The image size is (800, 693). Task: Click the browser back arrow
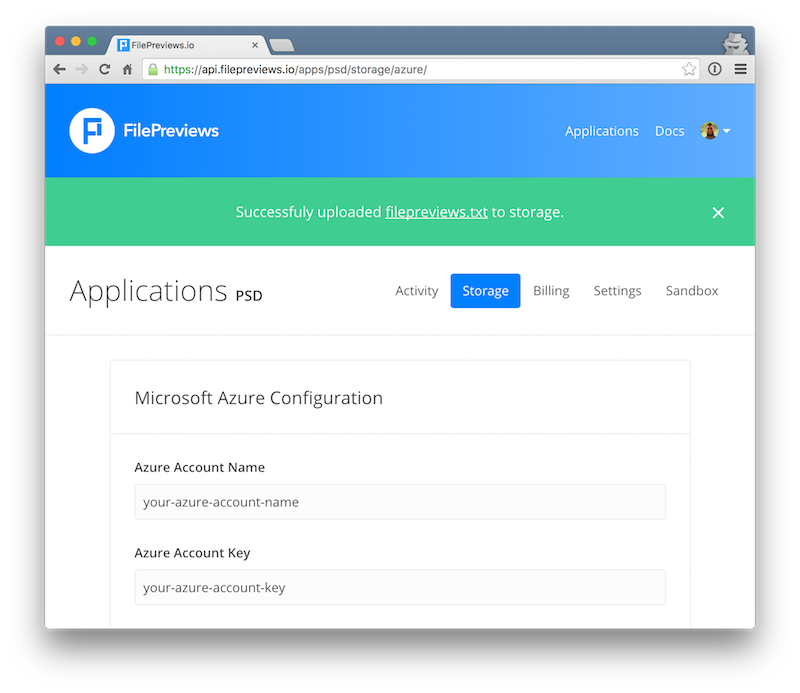click(x=60, y=69)
